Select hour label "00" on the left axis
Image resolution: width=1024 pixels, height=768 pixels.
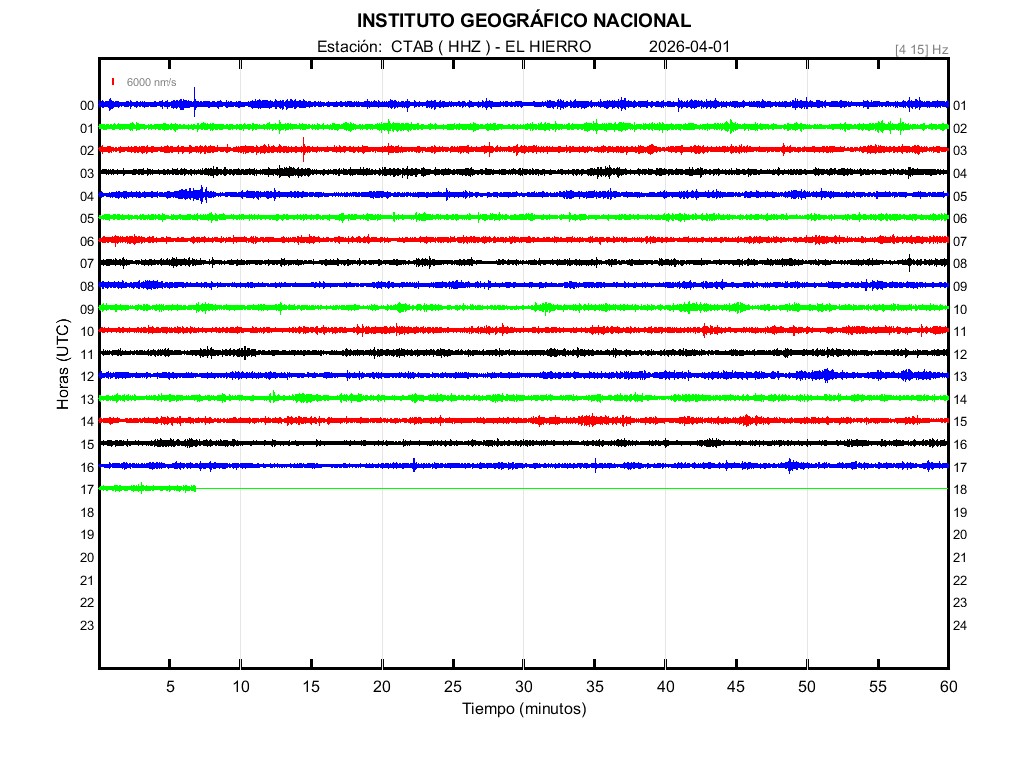coord(87,106)
